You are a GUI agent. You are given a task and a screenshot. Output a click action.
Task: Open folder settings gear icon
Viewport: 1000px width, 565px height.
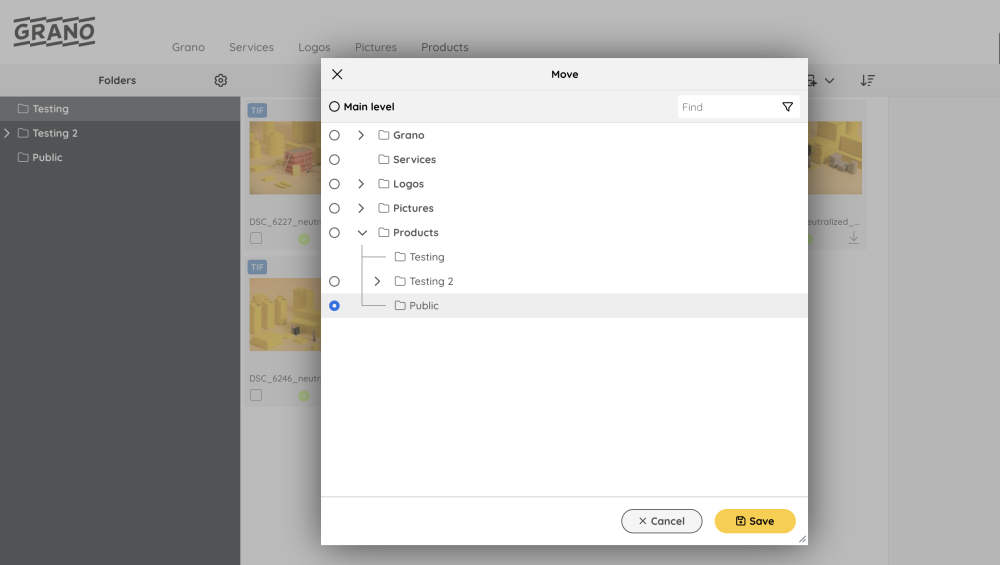(221, 80)
